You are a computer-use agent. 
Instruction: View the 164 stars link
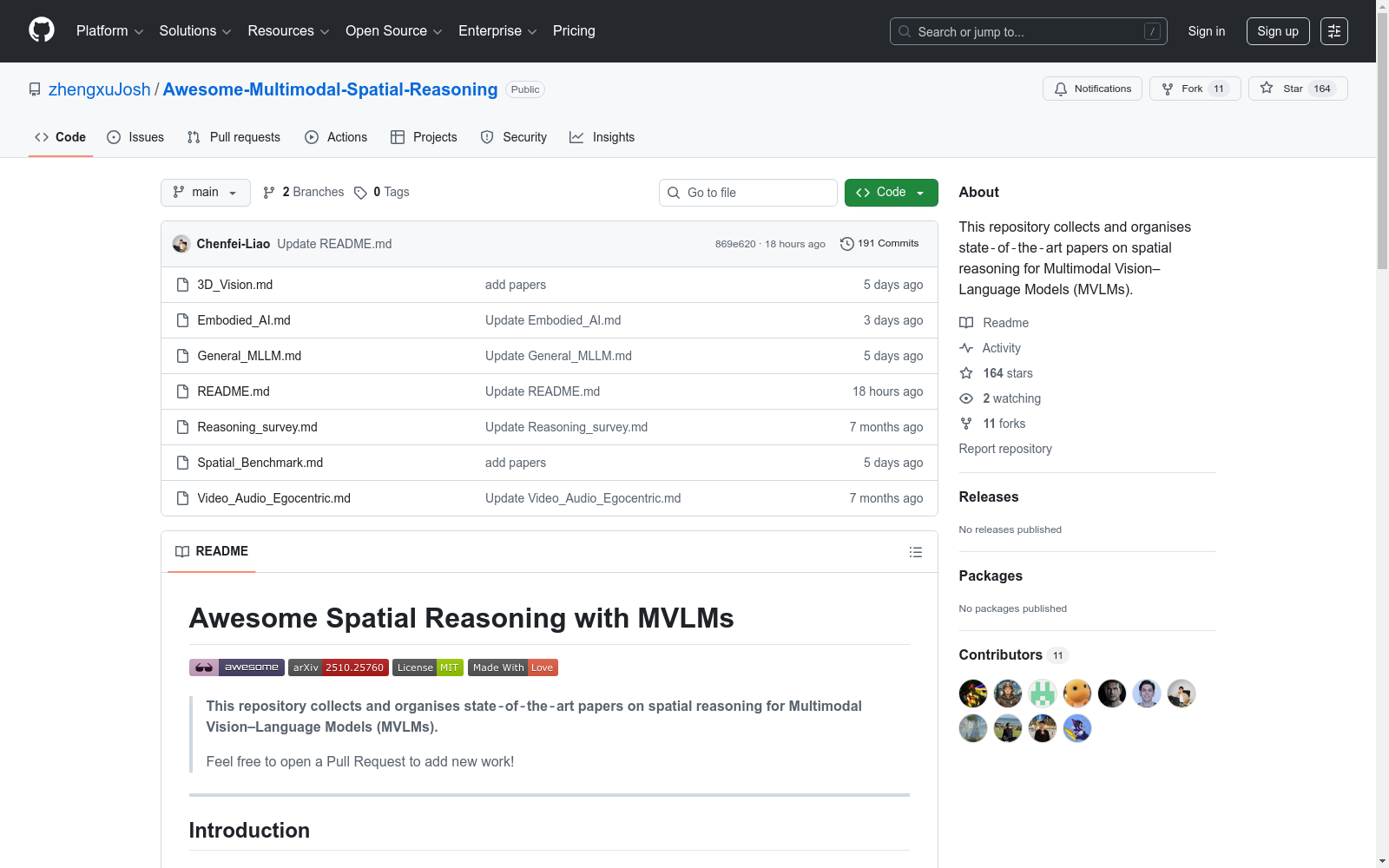[x=997, y=373]
